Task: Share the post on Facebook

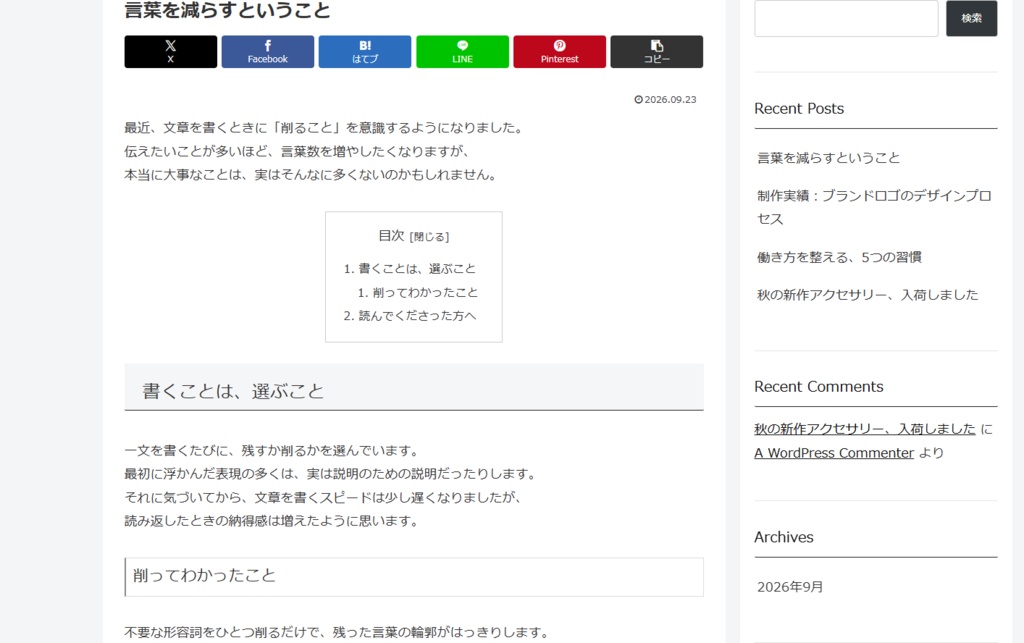Action: pyautogui.click(x=268, y=52)
